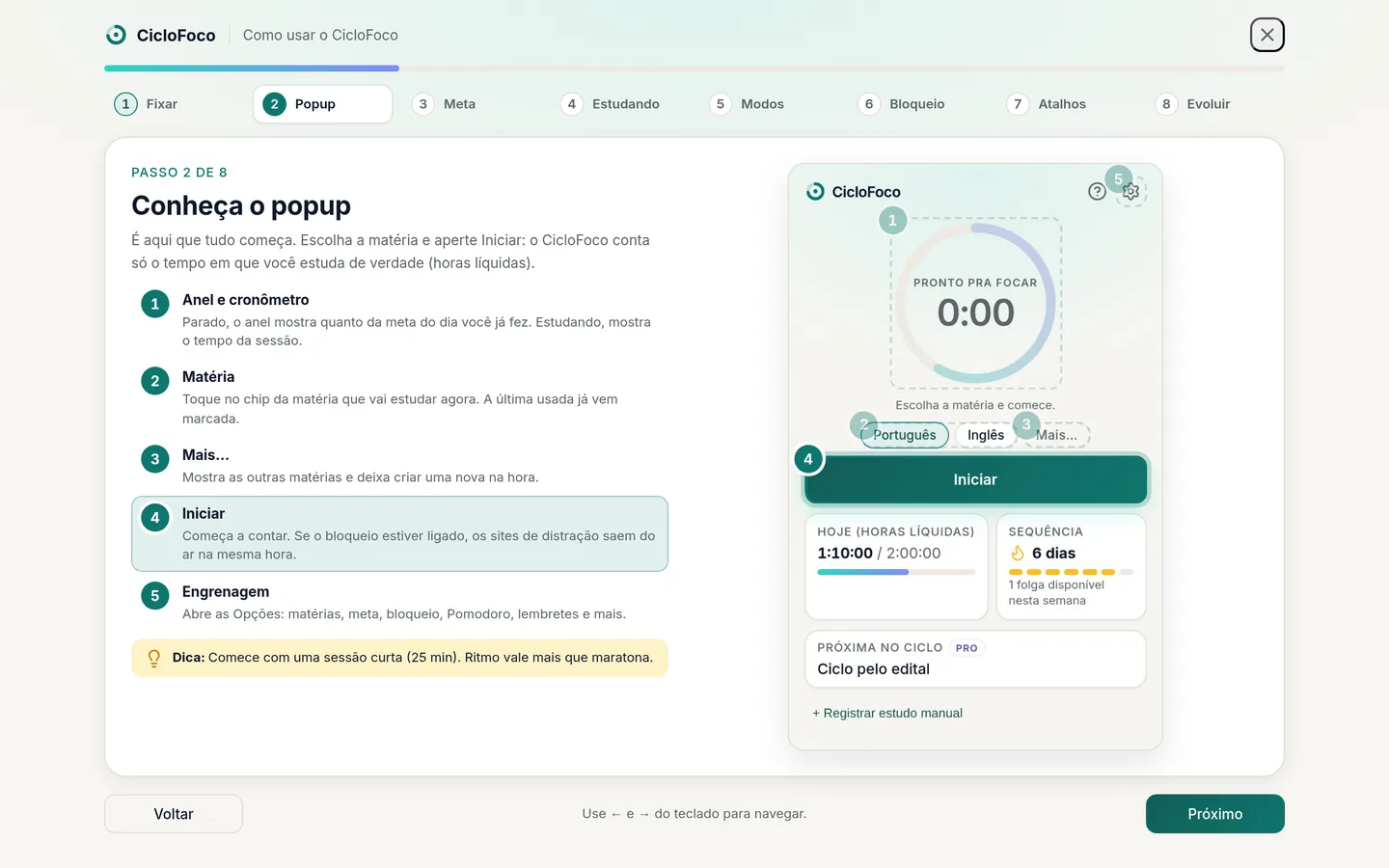This screenshot has height=868, width=1389.
Task: Go back with the Voltar button
Action: coord(174,814)
